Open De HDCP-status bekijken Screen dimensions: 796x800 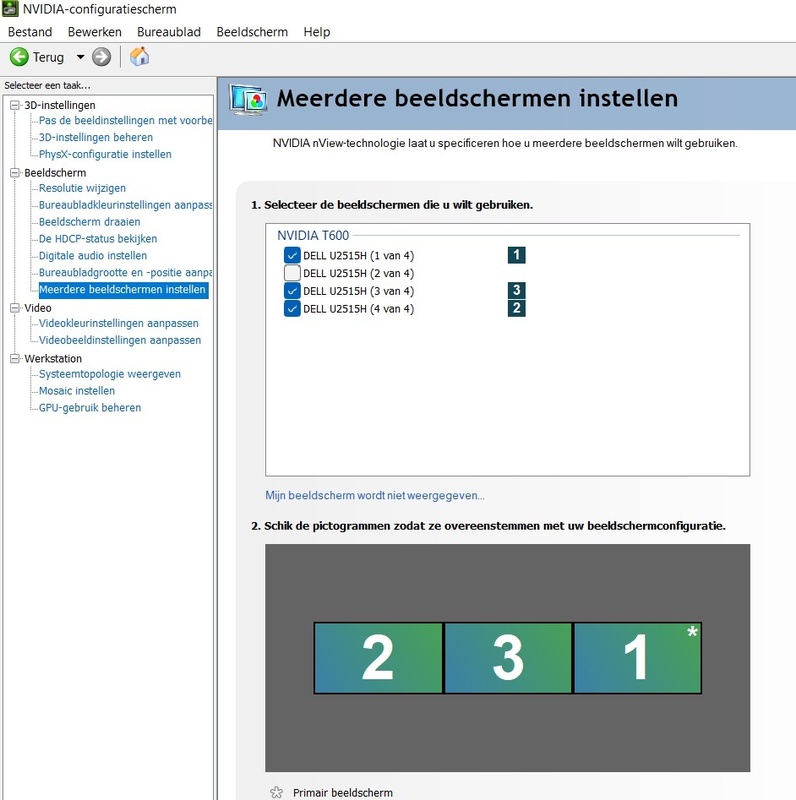click(x=98, y=238)
